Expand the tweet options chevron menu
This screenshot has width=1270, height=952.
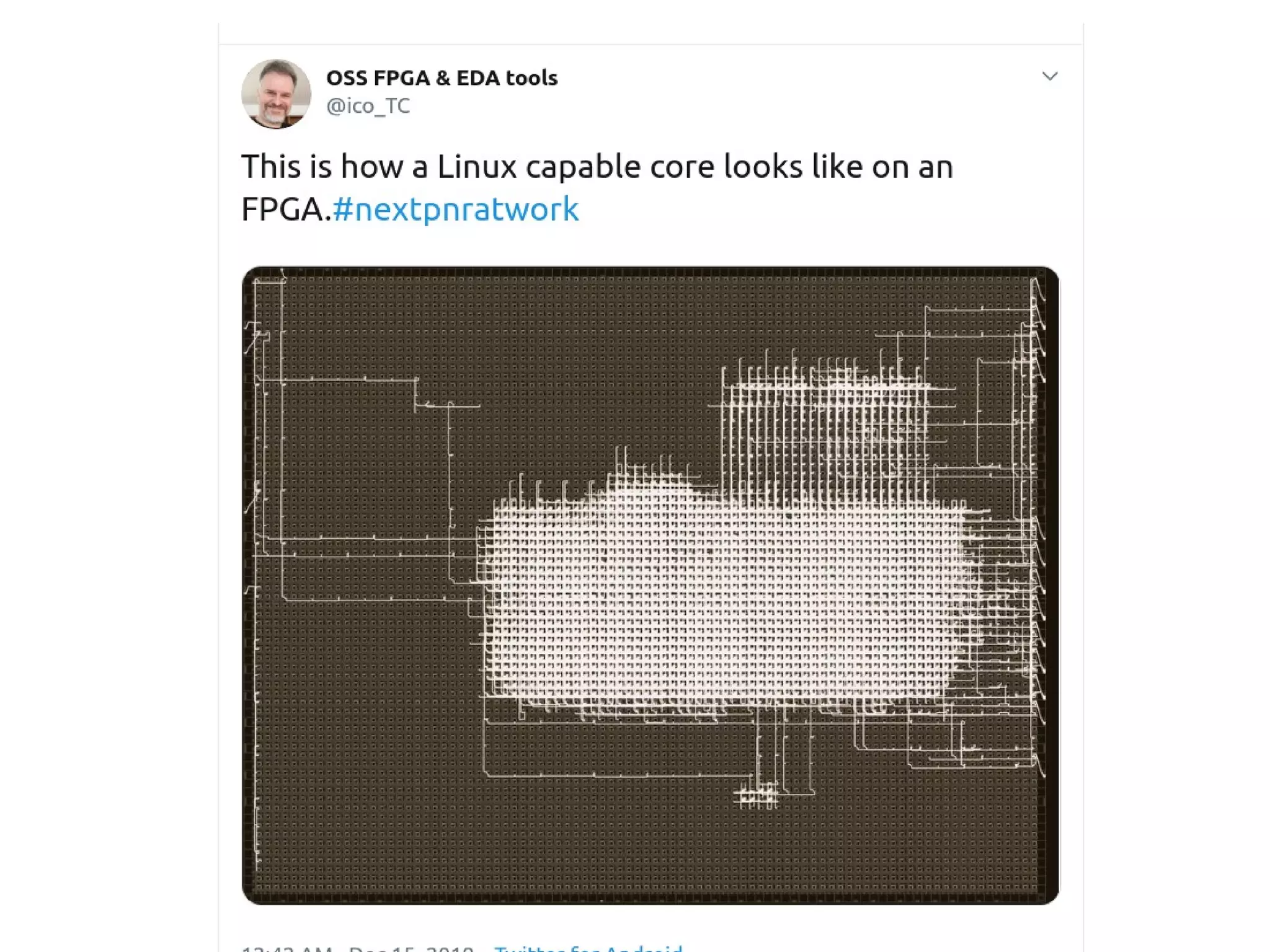(x=1049, y=76)
